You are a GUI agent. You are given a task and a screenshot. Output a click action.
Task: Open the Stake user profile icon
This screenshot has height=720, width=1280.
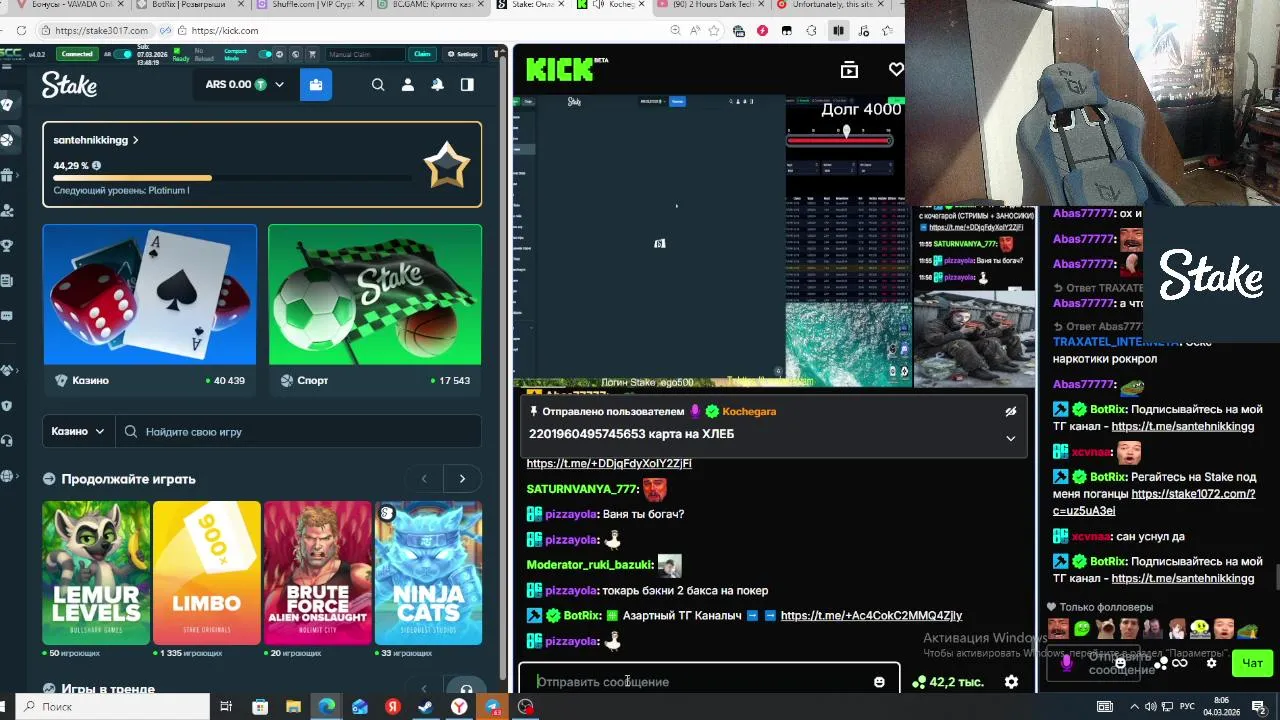408,85
